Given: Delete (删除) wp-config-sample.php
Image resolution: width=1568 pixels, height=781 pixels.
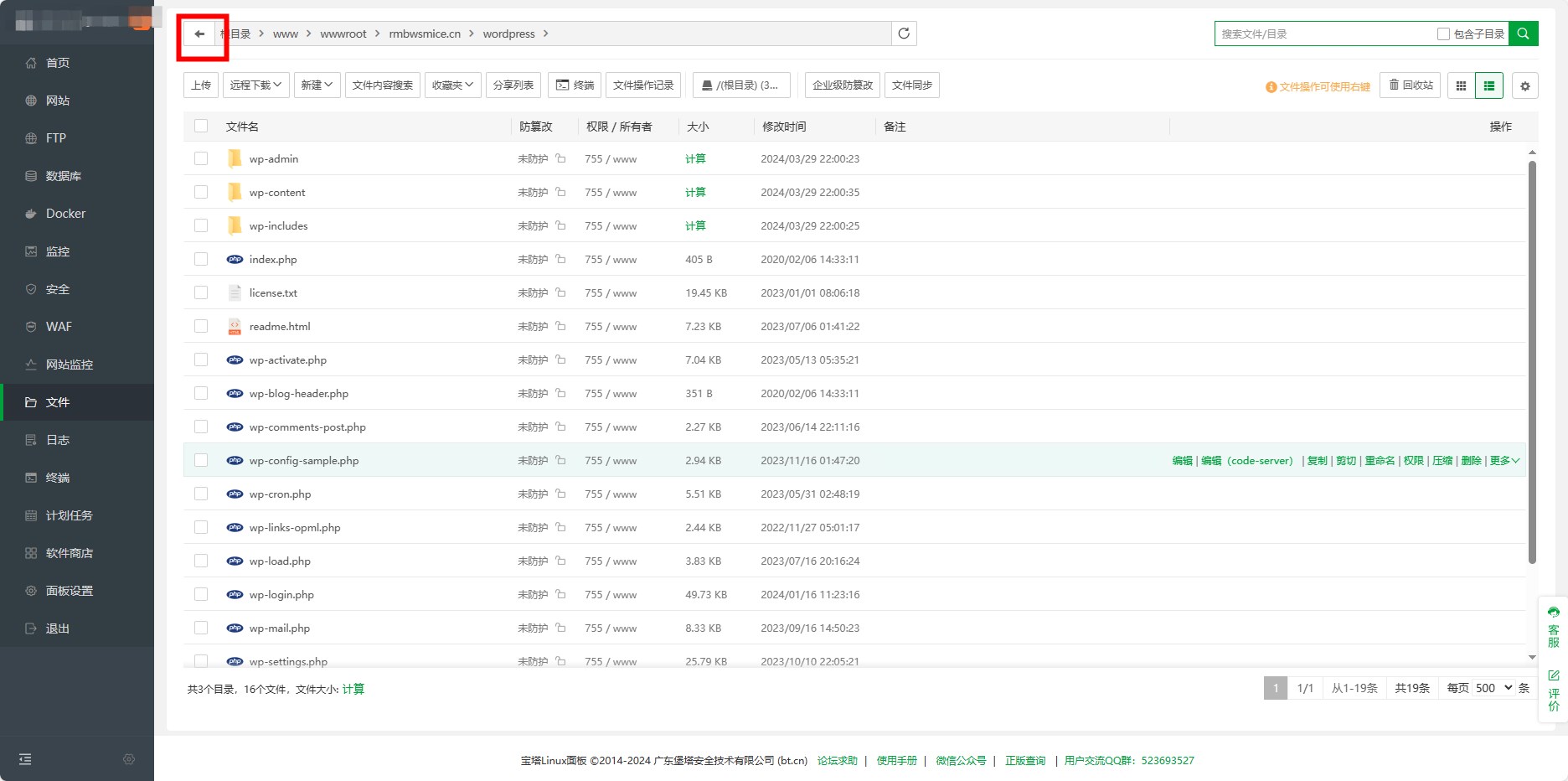Looking at the screenshot, I should [1471, 460].
